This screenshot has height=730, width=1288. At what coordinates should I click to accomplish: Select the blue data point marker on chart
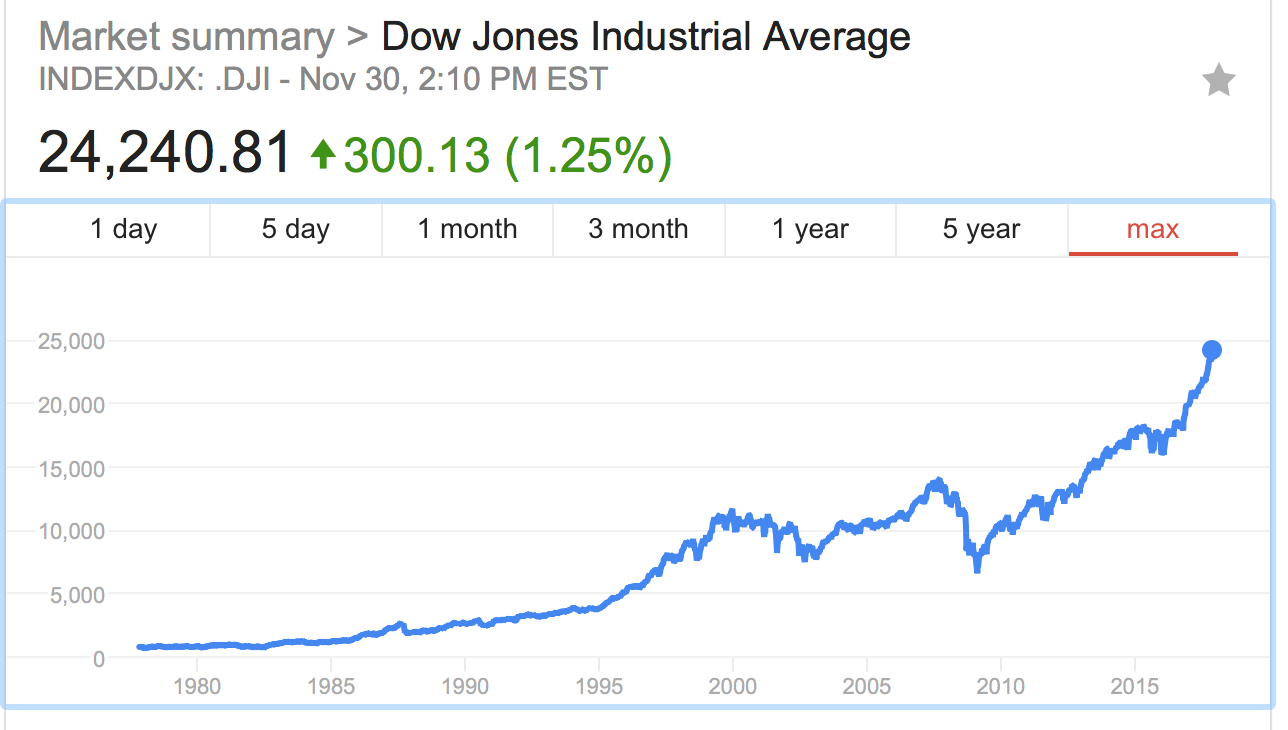click(x=1212, y=349)
